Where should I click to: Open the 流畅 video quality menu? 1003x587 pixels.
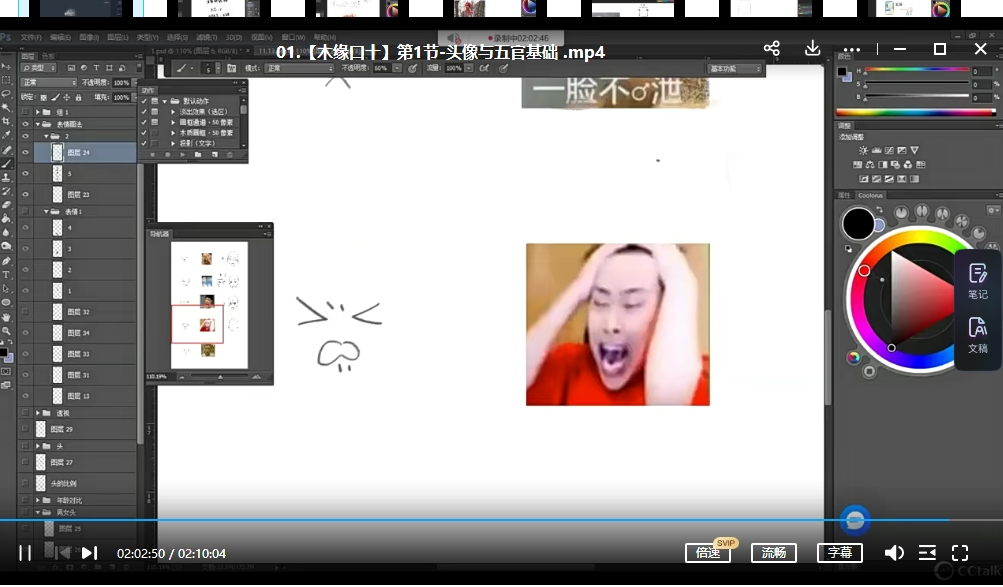(x=774, y=553)
